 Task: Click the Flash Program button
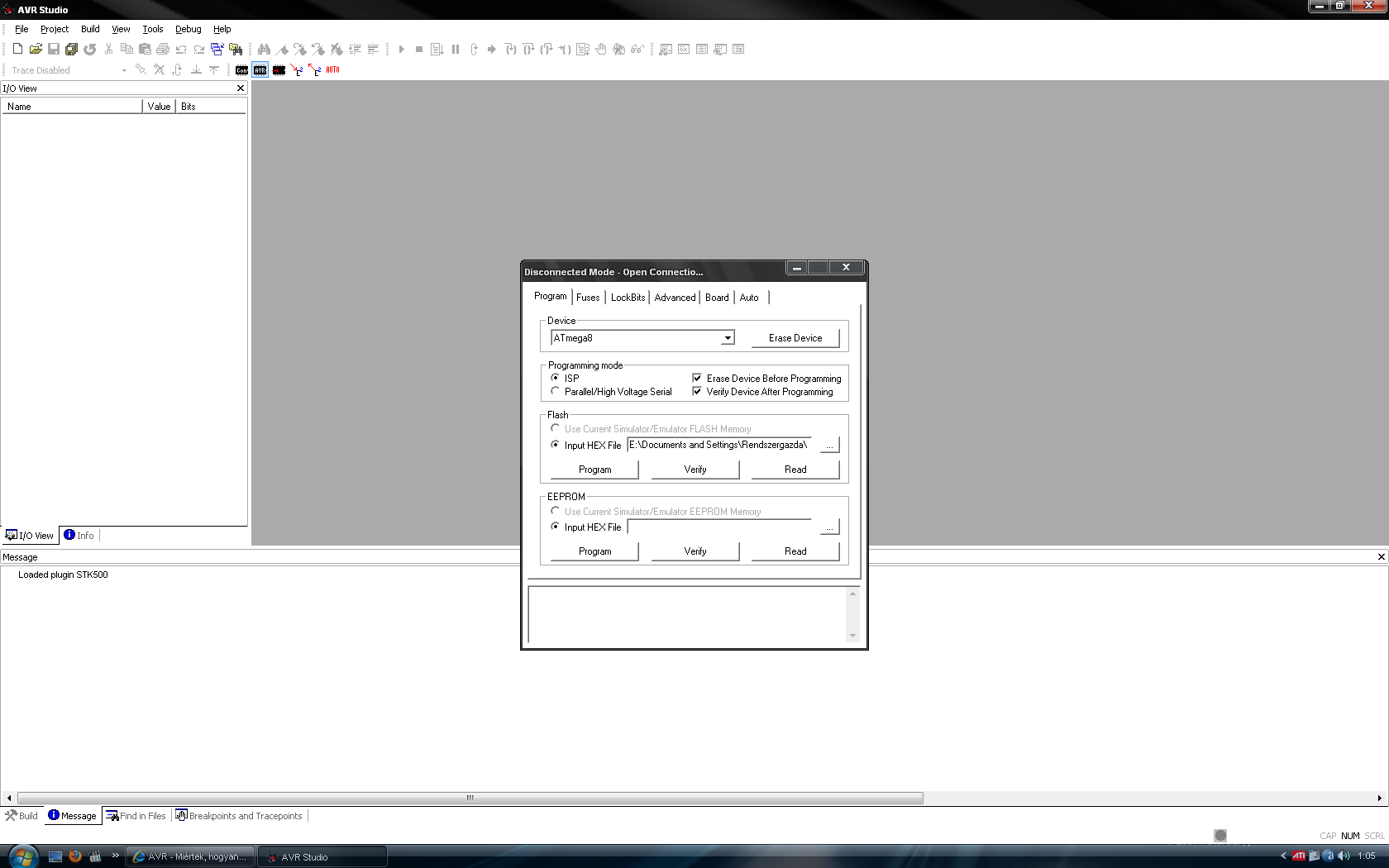coord(595,470)
